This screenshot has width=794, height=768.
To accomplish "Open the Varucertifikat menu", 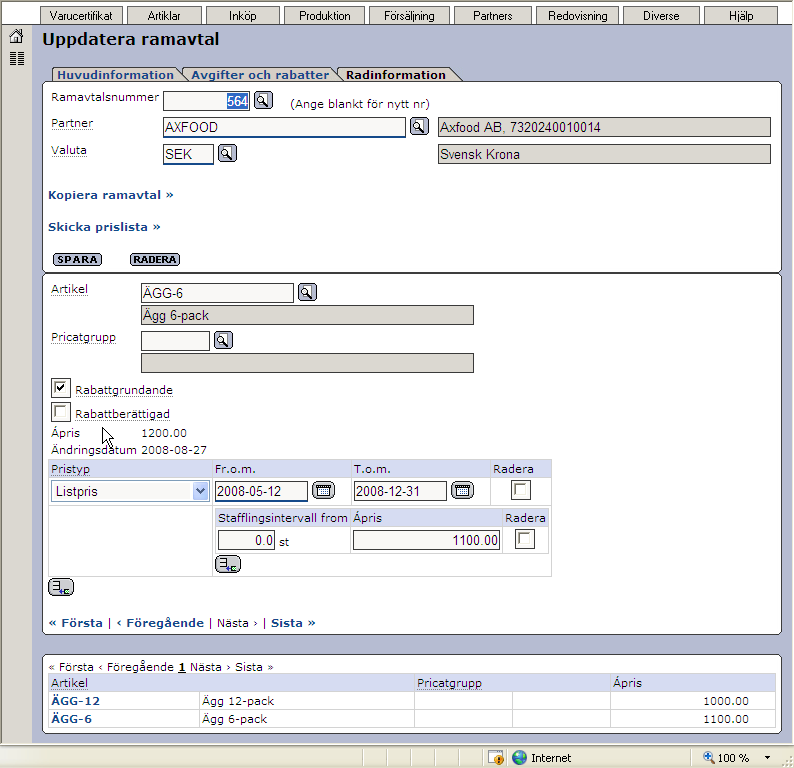I will [81, 16].
